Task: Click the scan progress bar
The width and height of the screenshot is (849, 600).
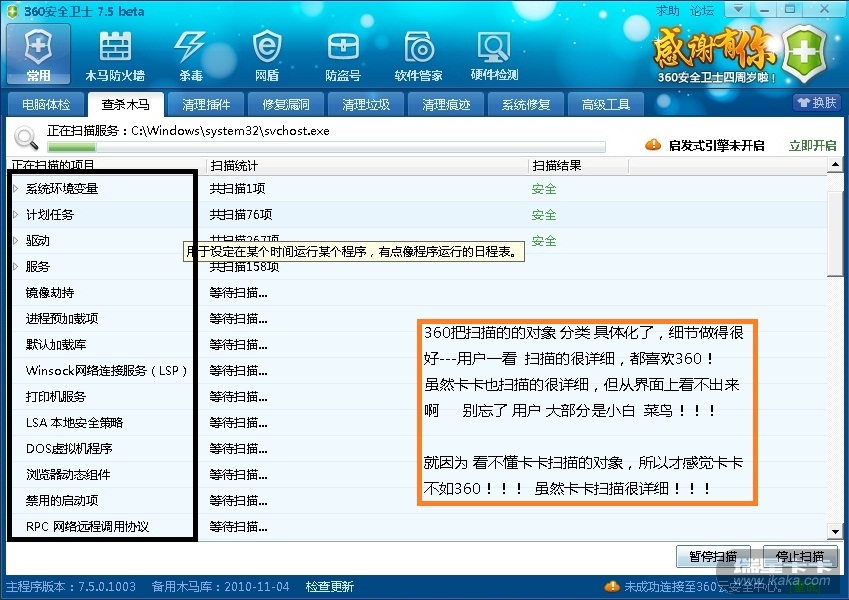Action: pos(326,147)
